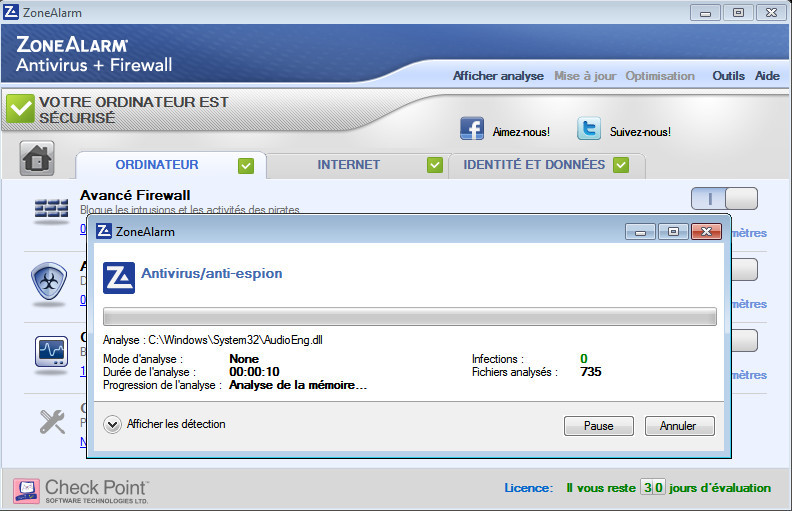The width and height of the screenshot is (792, 511).
Task: Maximize the scan dialog window
Action: 673,231
